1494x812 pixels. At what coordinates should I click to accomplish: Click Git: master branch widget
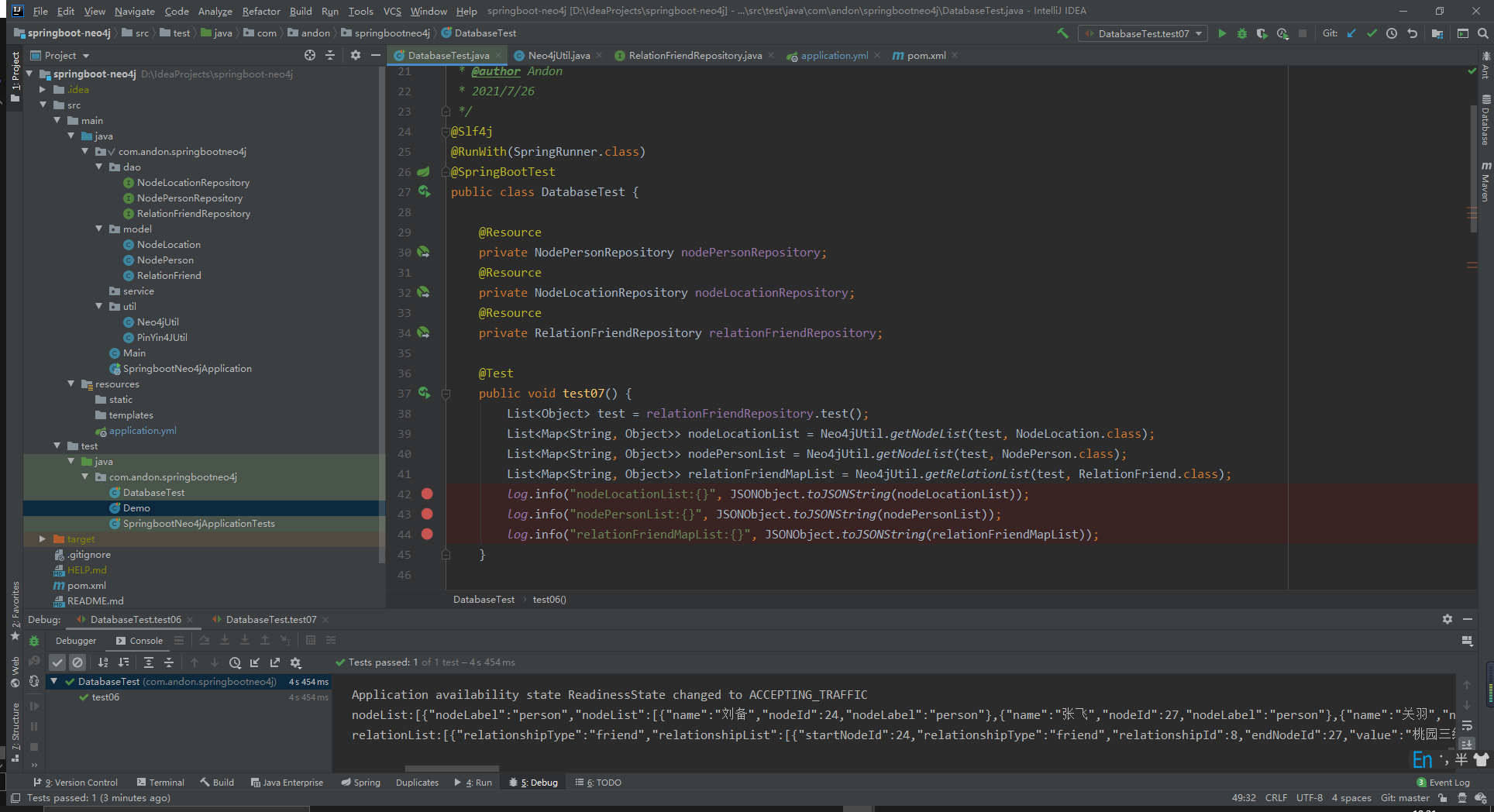pyautogui.click(x=1405, y=798)
